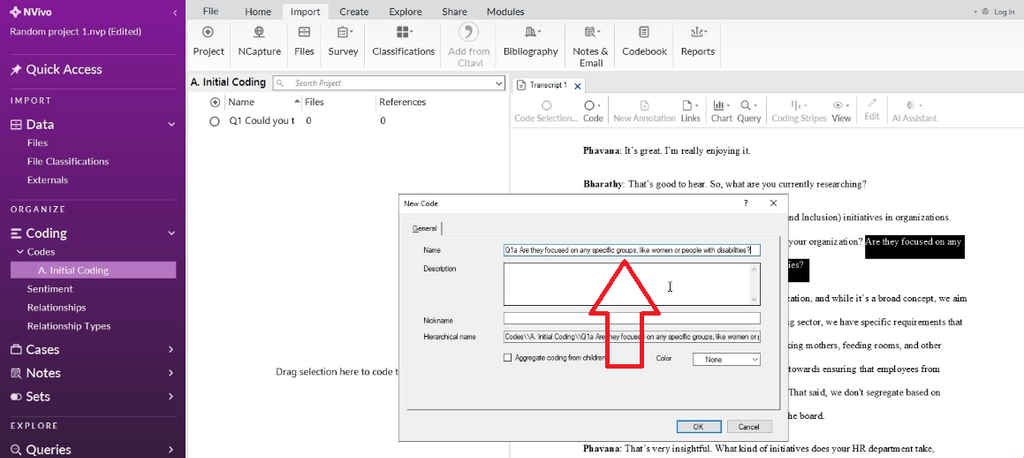This screenshot has width=1024, height=458.
Task: Collapse the NVivo navigation pane
Action: pos(175,12)
